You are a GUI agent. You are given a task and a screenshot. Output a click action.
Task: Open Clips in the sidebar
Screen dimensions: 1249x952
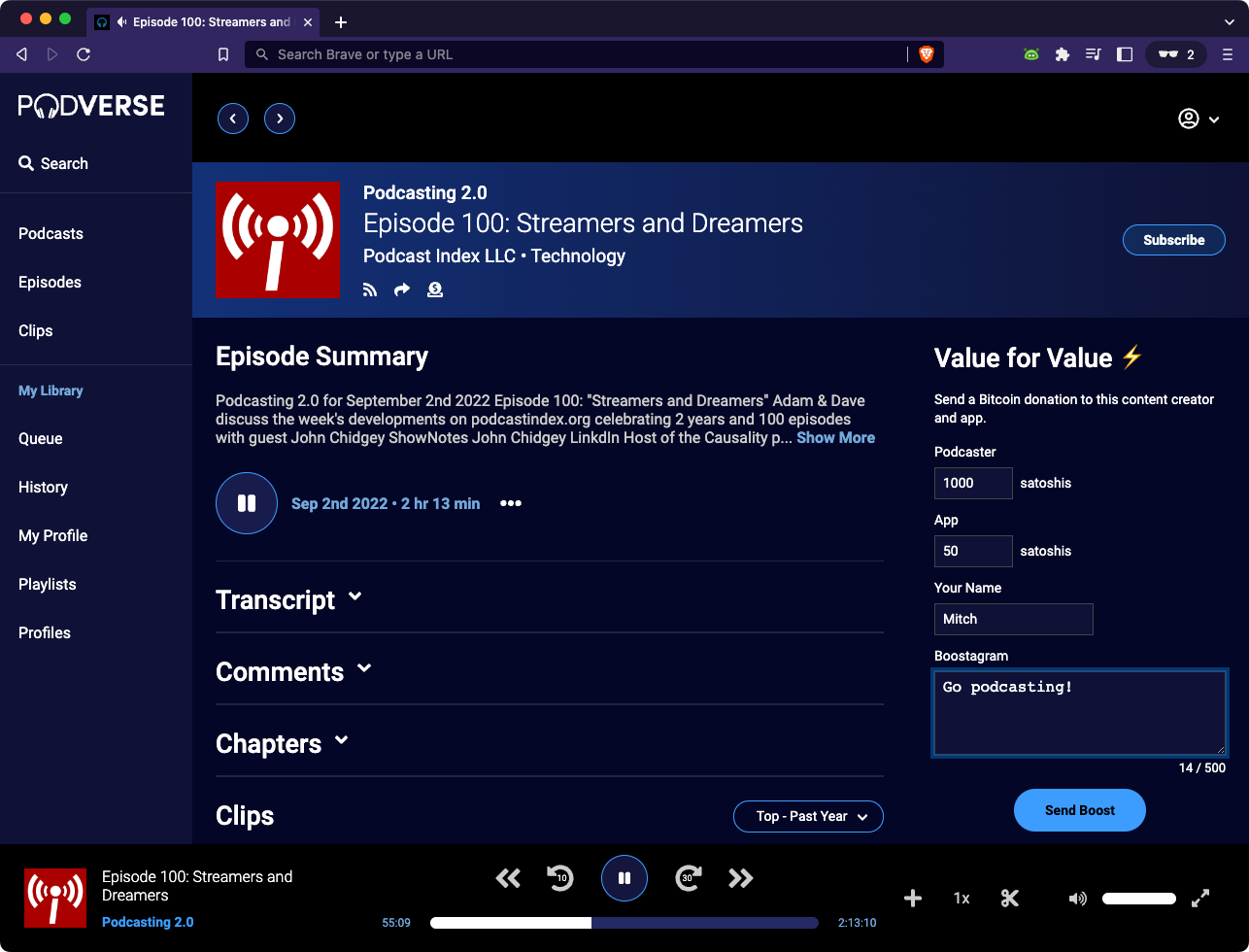36,330
